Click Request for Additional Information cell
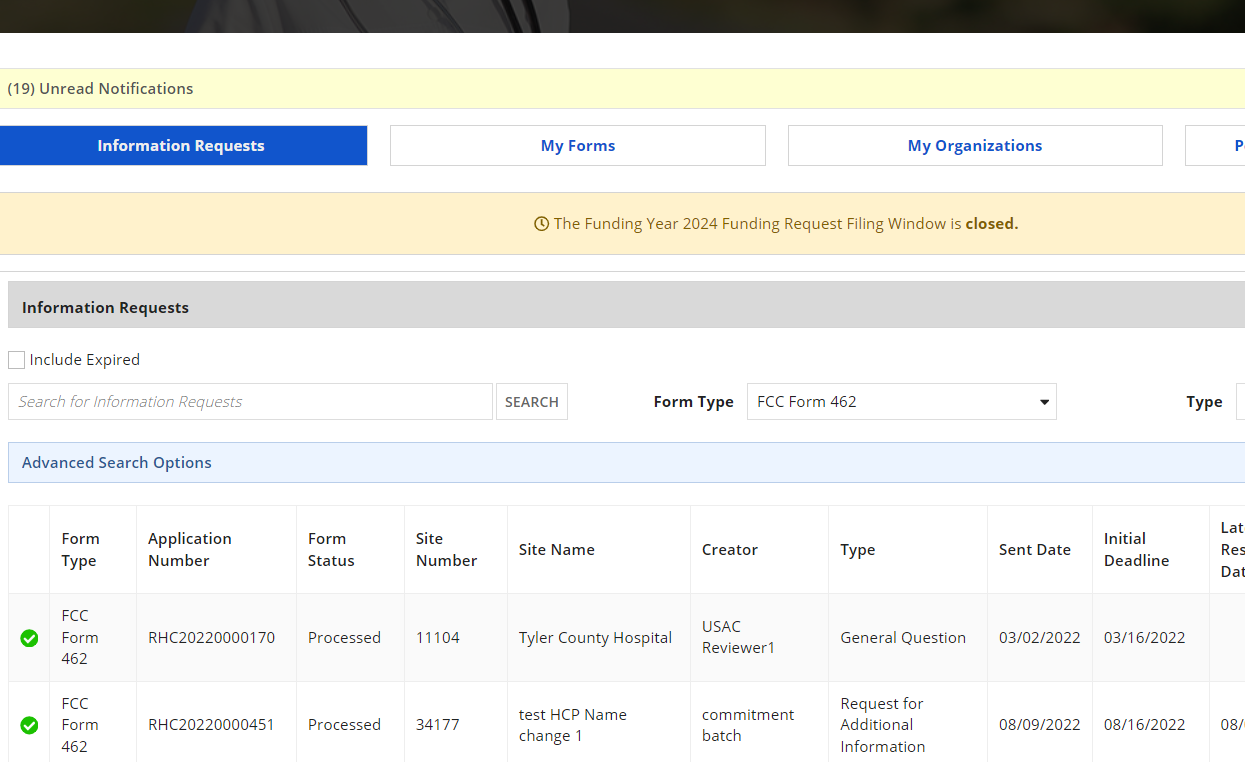 coord(883,725)
